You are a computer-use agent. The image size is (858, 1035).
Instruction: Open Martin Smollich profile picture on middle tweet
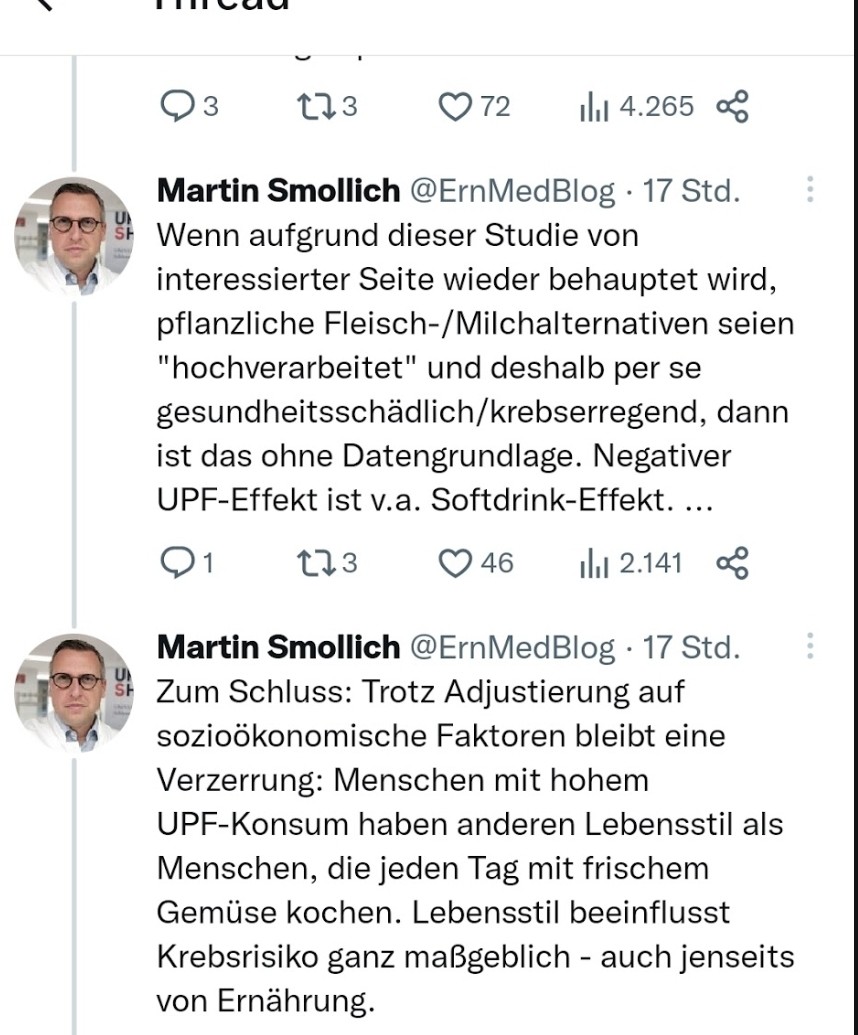pyautogui.click(x=72, y=236)
